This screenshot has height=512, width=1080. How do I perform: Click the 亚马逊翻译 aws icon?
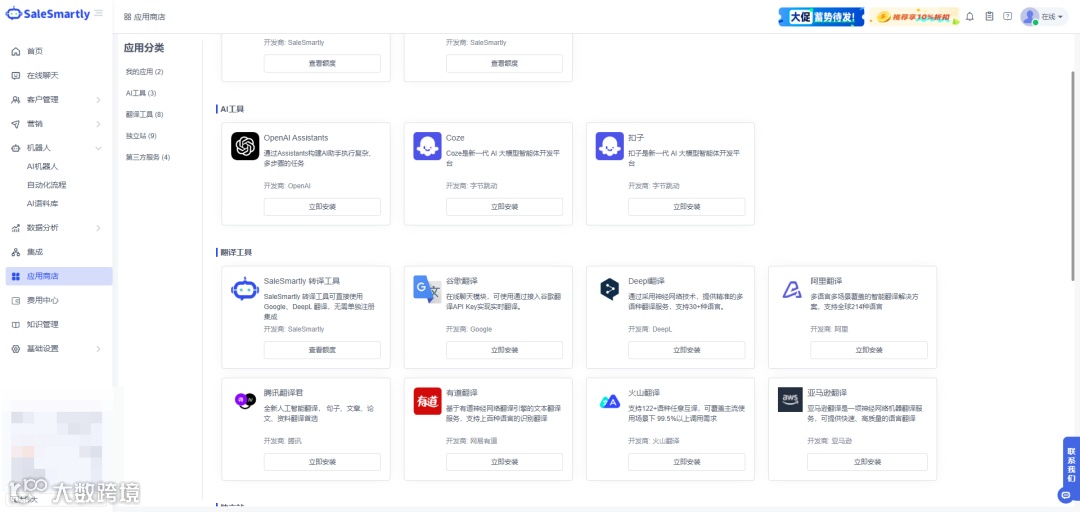click(790, 400)
